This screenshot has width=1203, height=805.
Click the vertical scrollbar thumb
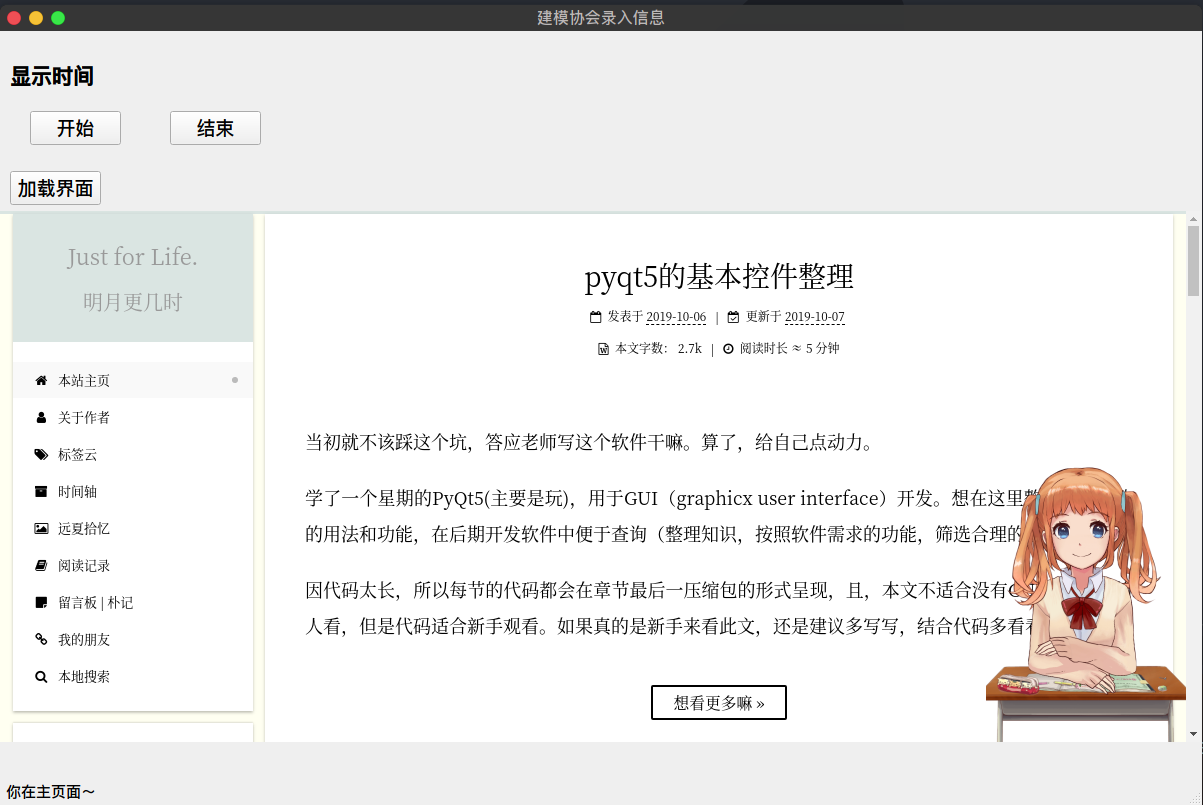click(1193, 260)
